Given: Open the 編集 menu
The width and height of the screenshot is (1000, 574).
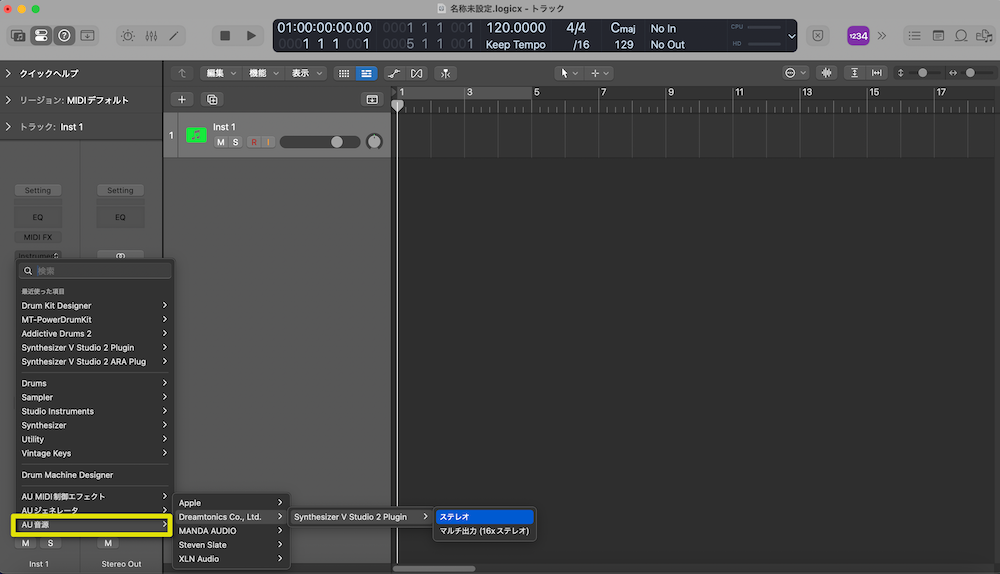Looking at the screenshot, I should pos(221,73).
